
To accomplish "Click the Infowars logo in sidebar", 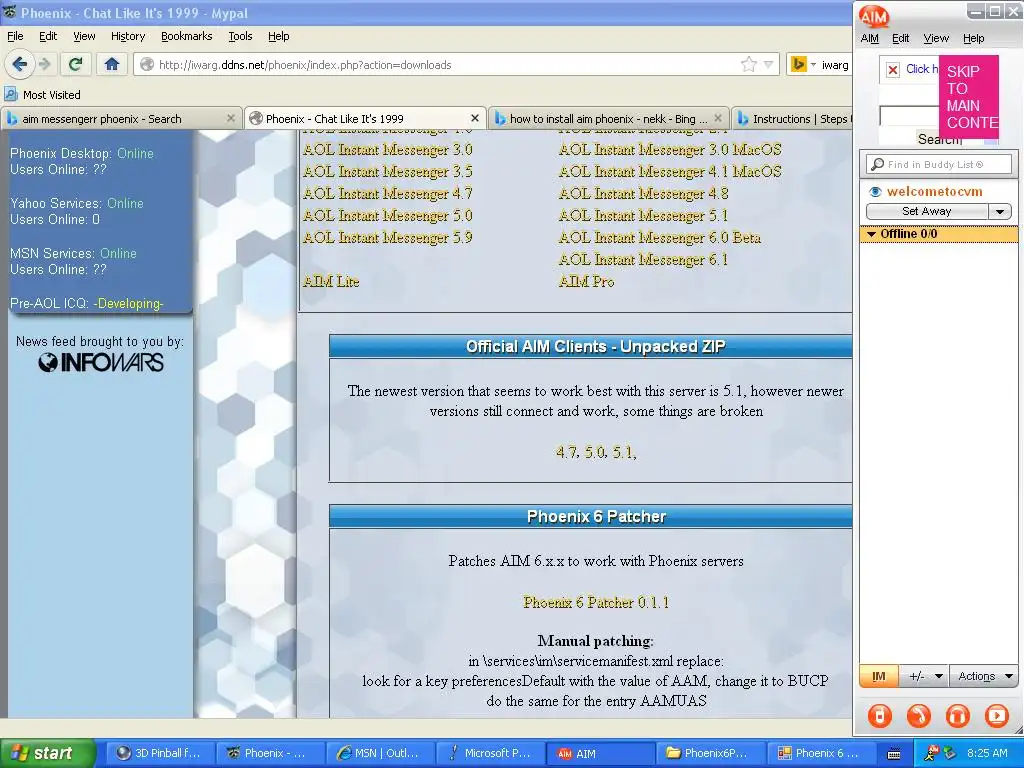I will [101, 362].
